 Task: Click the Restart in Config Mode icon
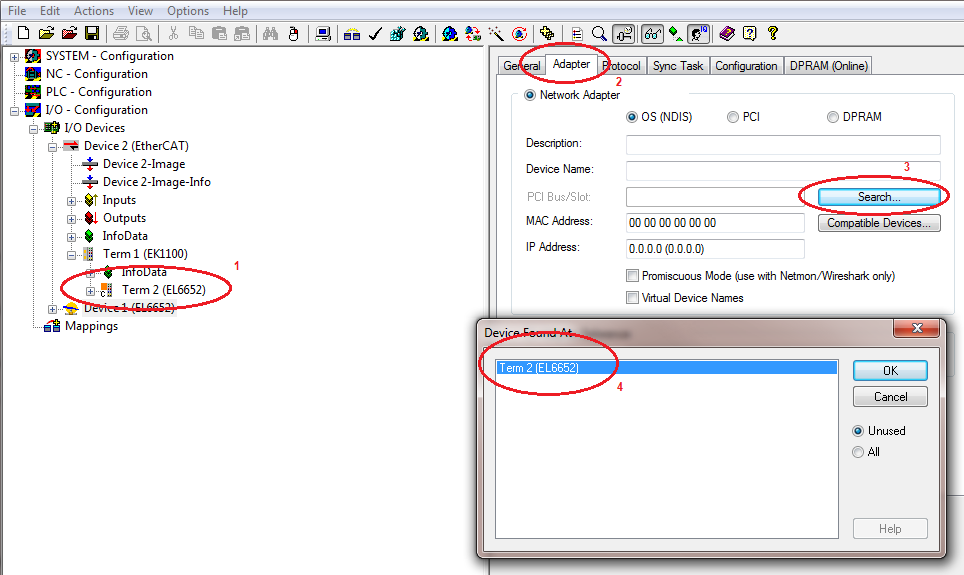pos(449,33)
